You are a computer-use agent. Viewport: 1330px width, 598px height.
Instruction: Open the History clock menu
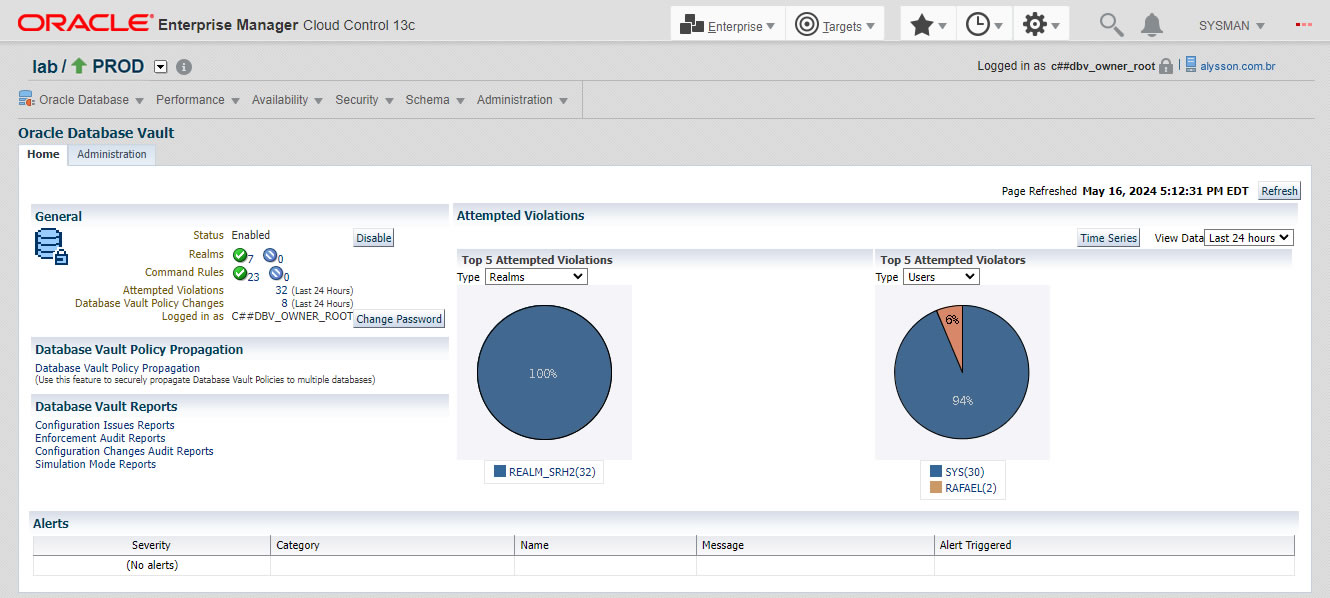click(x=984, y=25)
